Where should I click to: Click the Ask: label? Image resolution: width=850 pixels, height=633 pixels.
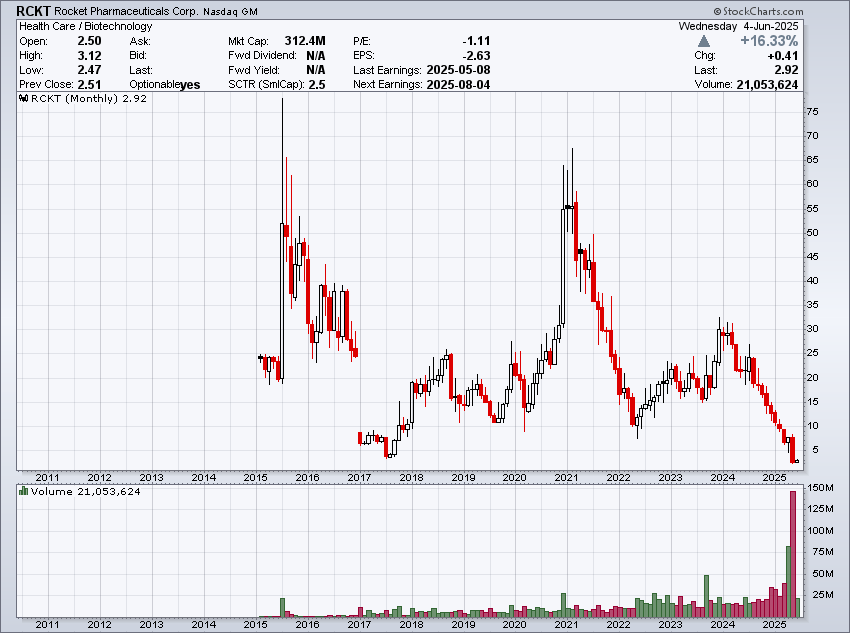coord(140,41)
